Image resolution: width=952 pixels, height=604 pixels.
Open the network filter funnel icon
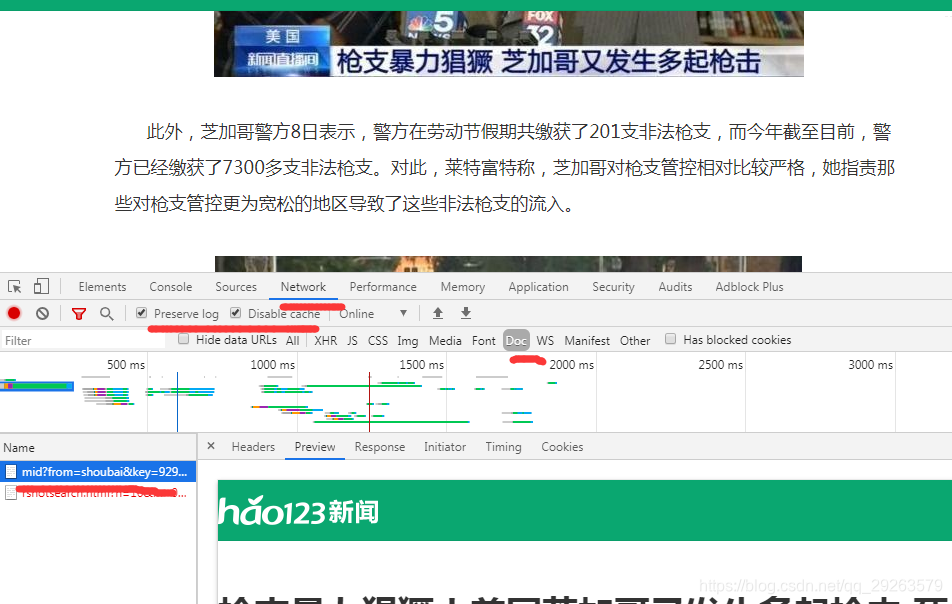coord(79,313)
